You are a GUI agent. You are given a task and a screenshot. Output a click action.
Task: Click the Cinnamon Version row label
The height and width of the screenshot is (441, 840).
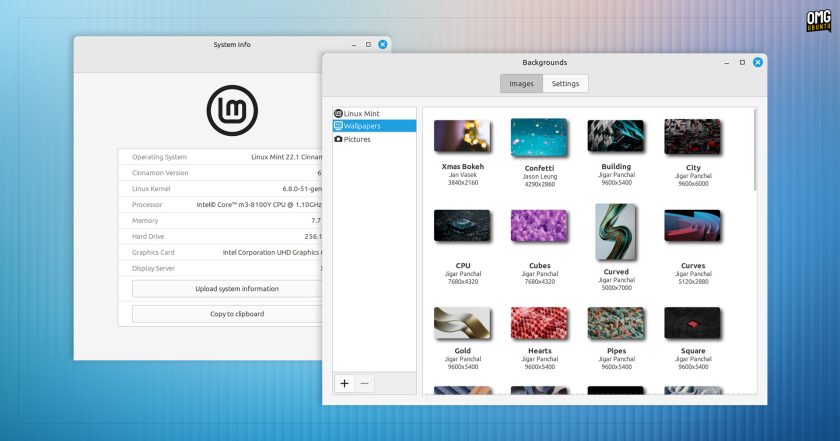click(x=160, y=173)
